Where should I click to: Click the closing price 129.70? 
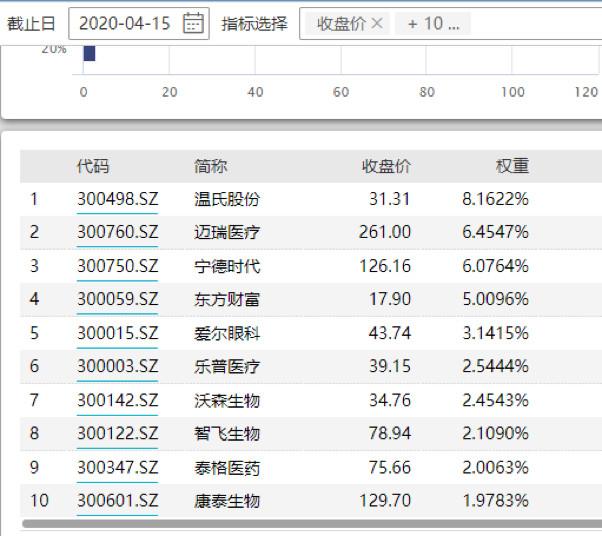(x=385, y=501)
